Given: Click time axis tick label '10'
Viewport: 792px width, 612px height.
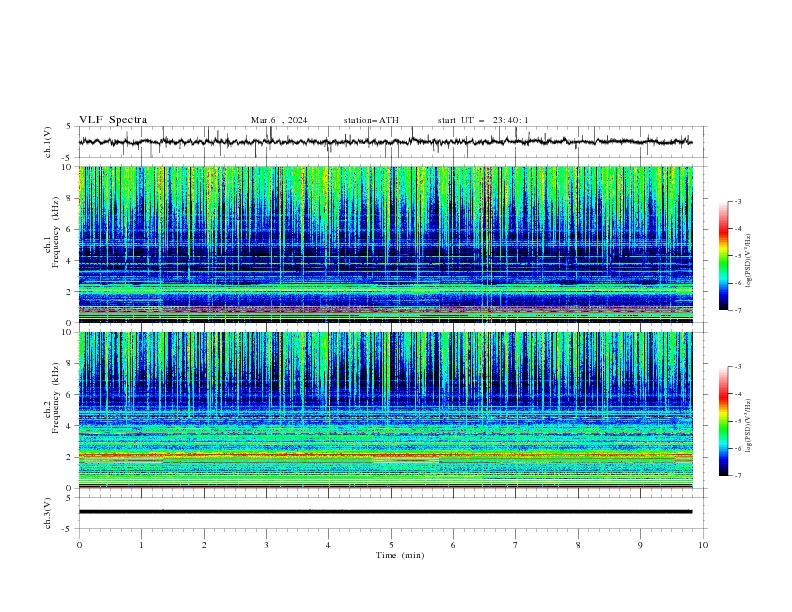Looking at the screenshot, I should [x=703, y=545].
